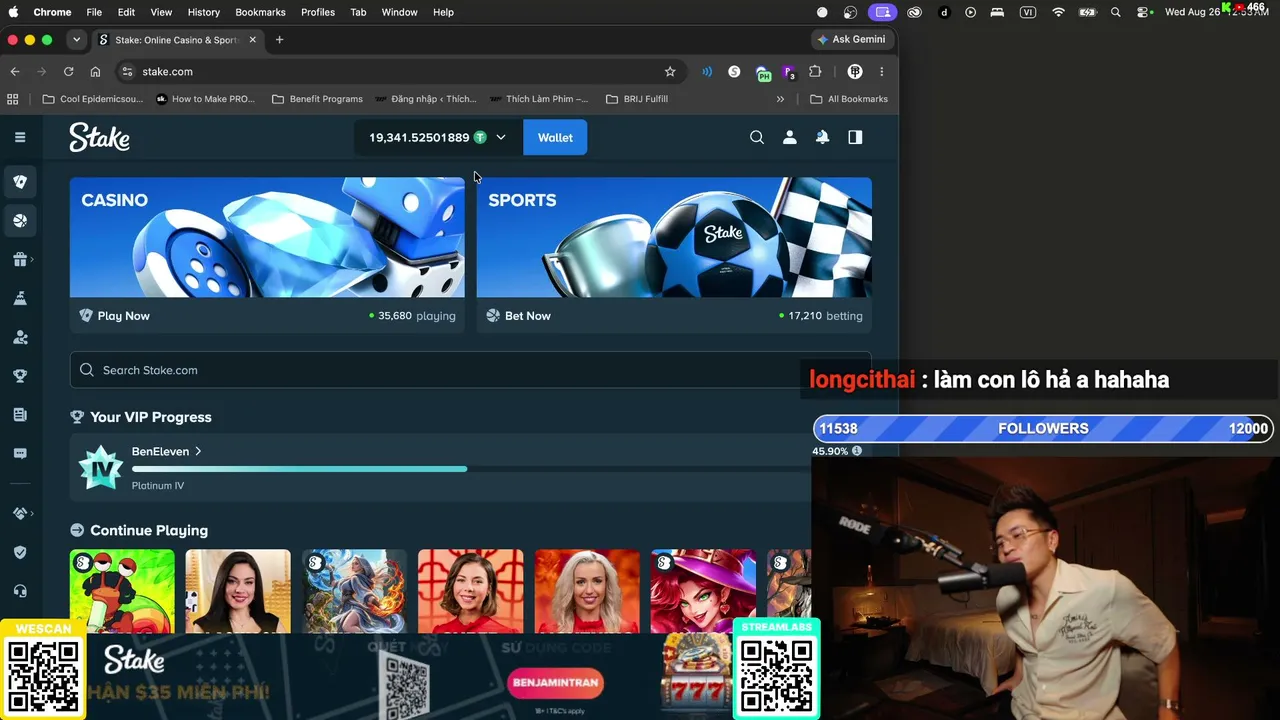This screenshot has height=720, width=1280.
Task: Open the How to Make PRO... bookmark
Action: point(205,99)
